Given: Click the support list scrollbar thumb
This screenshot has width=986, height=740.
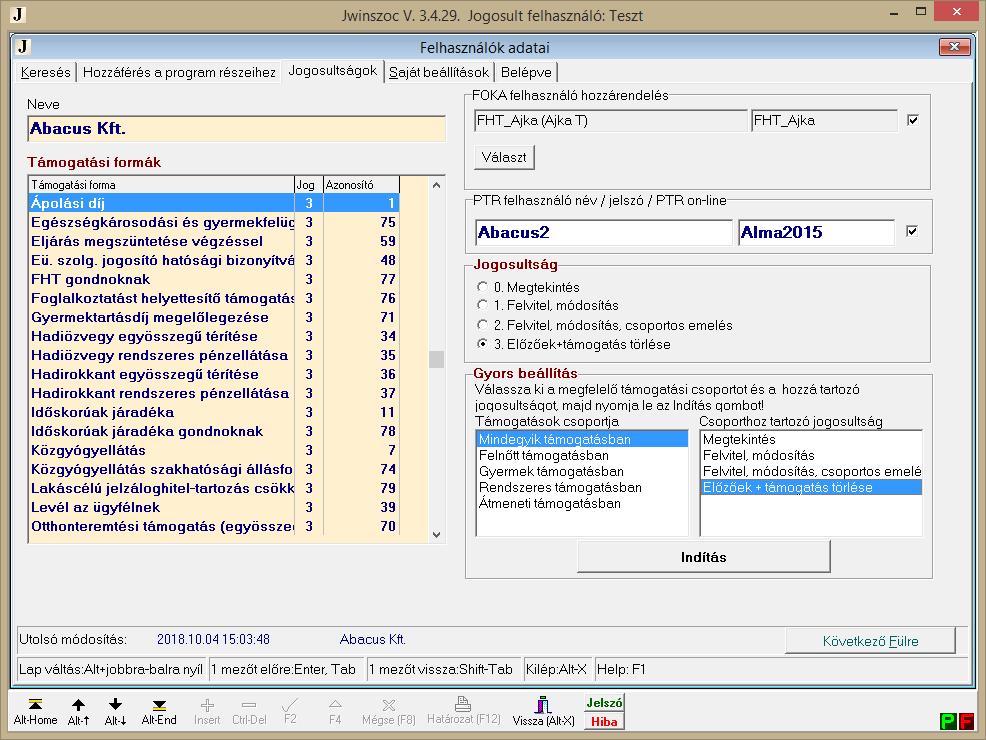Looking at the screenshot, I should click(x=436, y=359).
